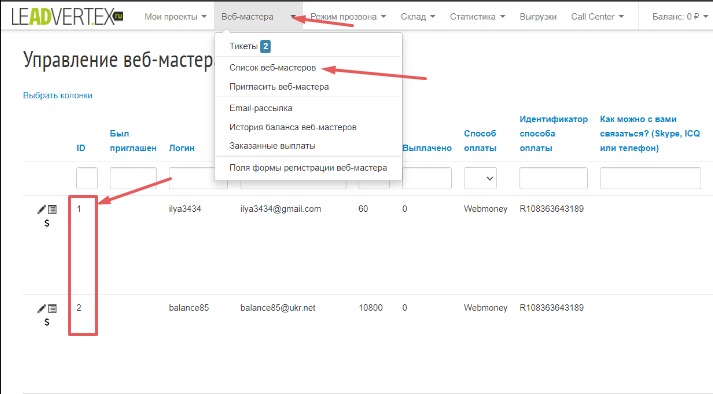Image resolution: width=713 pixels, height=394 pixels.
Task: Click login ilya3434 cell
Action: click(185, 209)
